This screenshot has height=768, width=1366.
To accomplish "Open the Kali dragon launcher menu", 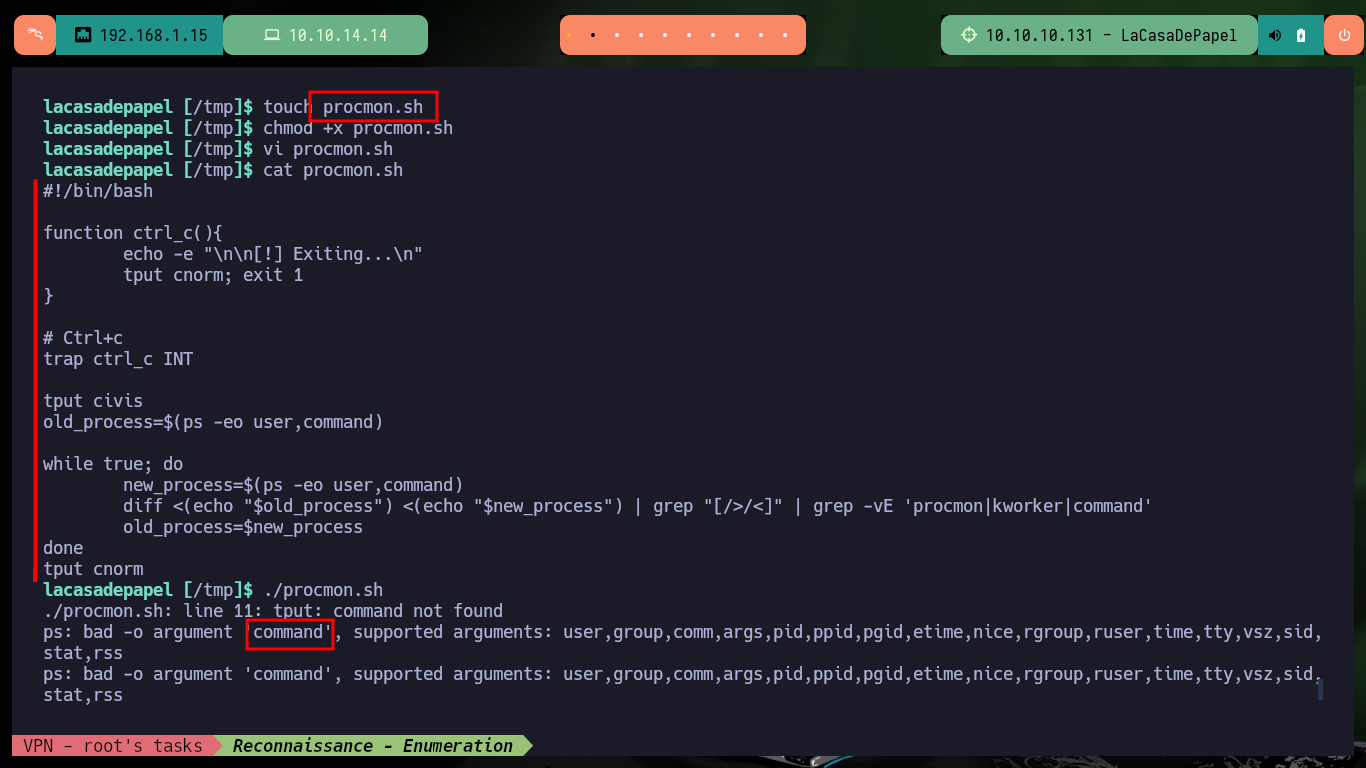I will 34,35.
